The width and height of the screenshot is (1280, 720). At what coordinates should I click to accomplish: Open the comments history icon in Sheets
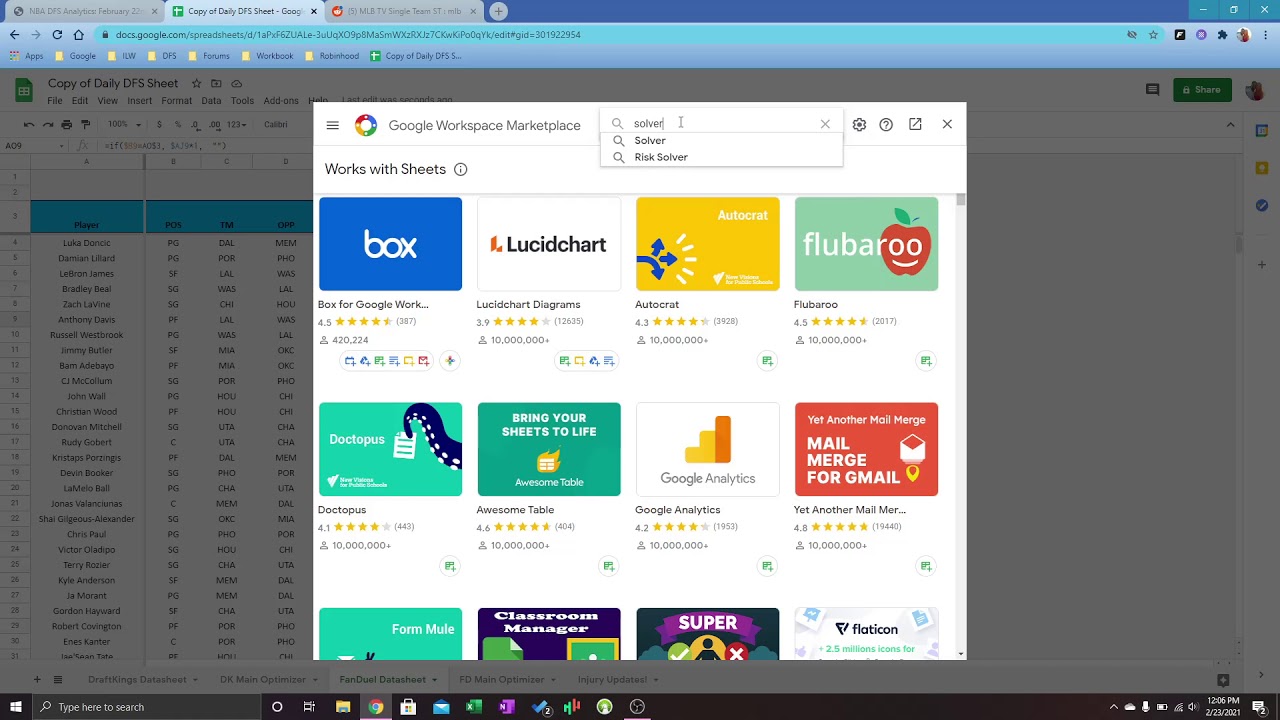[1152, 90]
